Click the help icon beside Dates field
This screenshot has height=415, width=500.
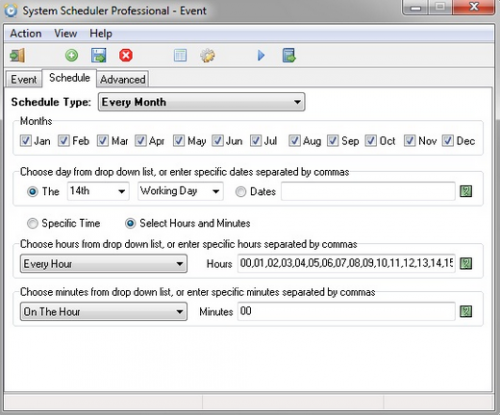(x=466, y=191)
